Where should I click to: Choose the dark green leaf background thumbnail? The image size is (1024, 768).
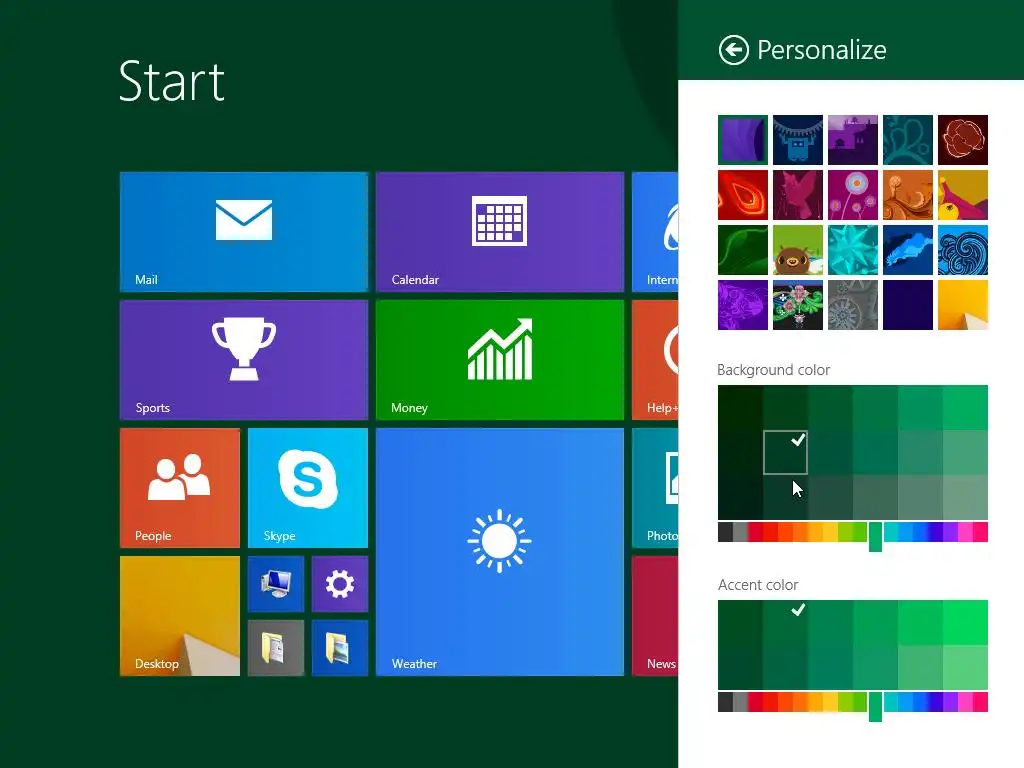click(x=743, y=250)
